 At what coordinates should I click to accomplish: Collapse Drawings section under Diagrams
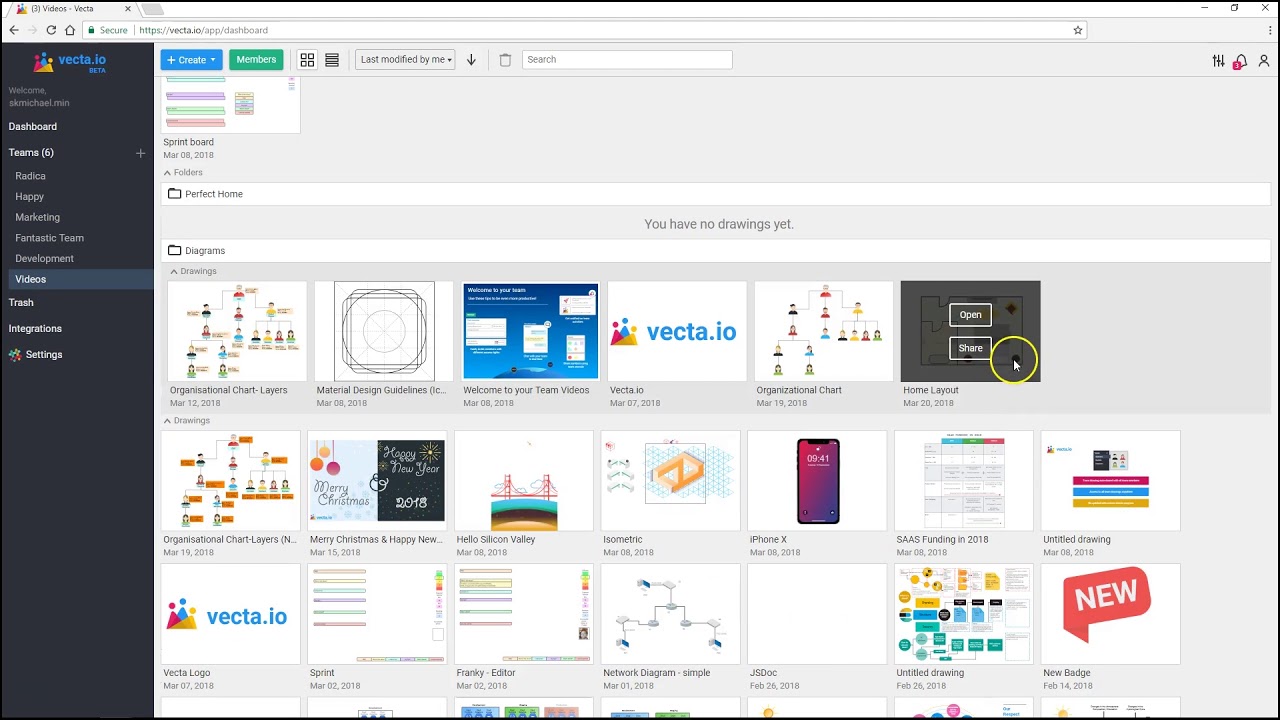(x=193, y=271)
